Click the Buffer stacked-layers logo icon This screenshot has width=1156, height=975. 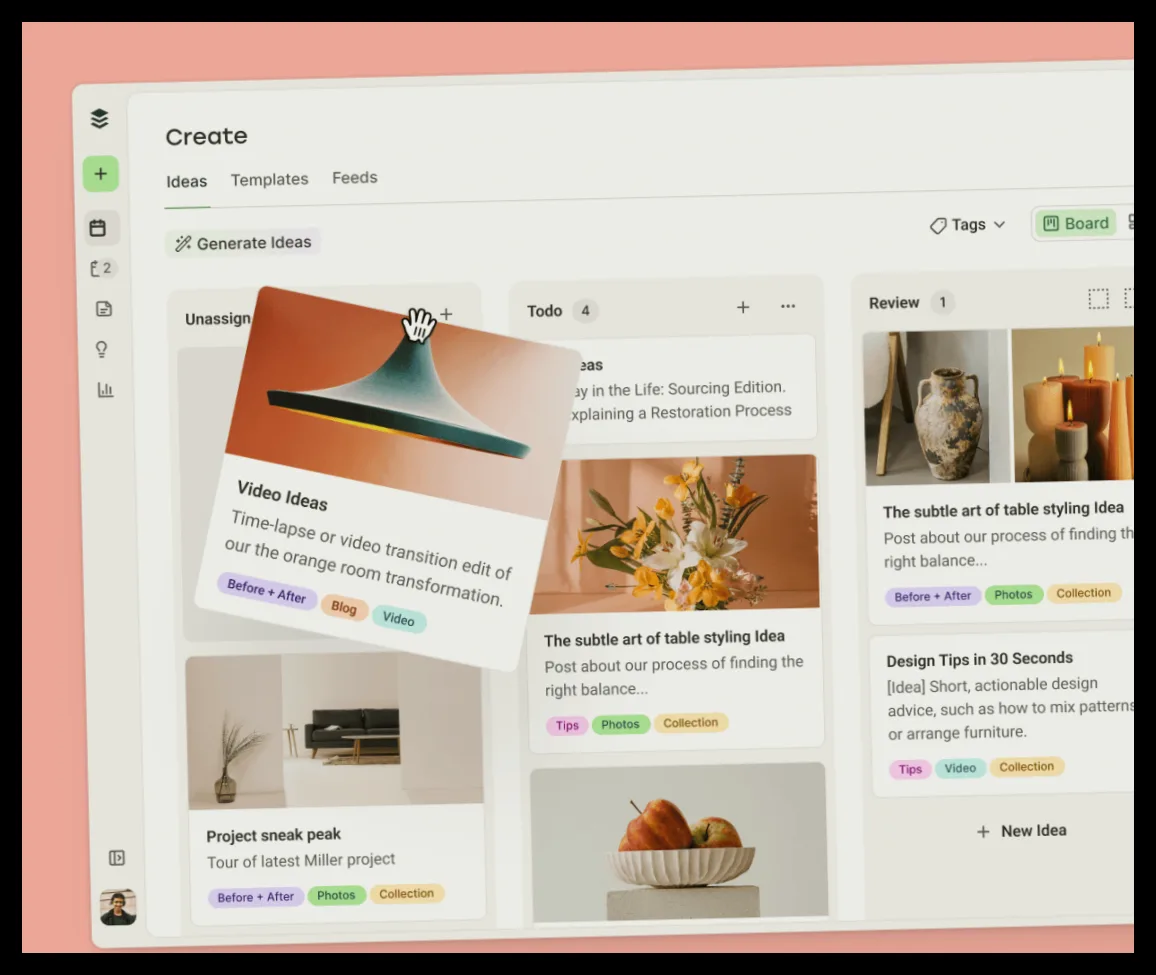100,118
